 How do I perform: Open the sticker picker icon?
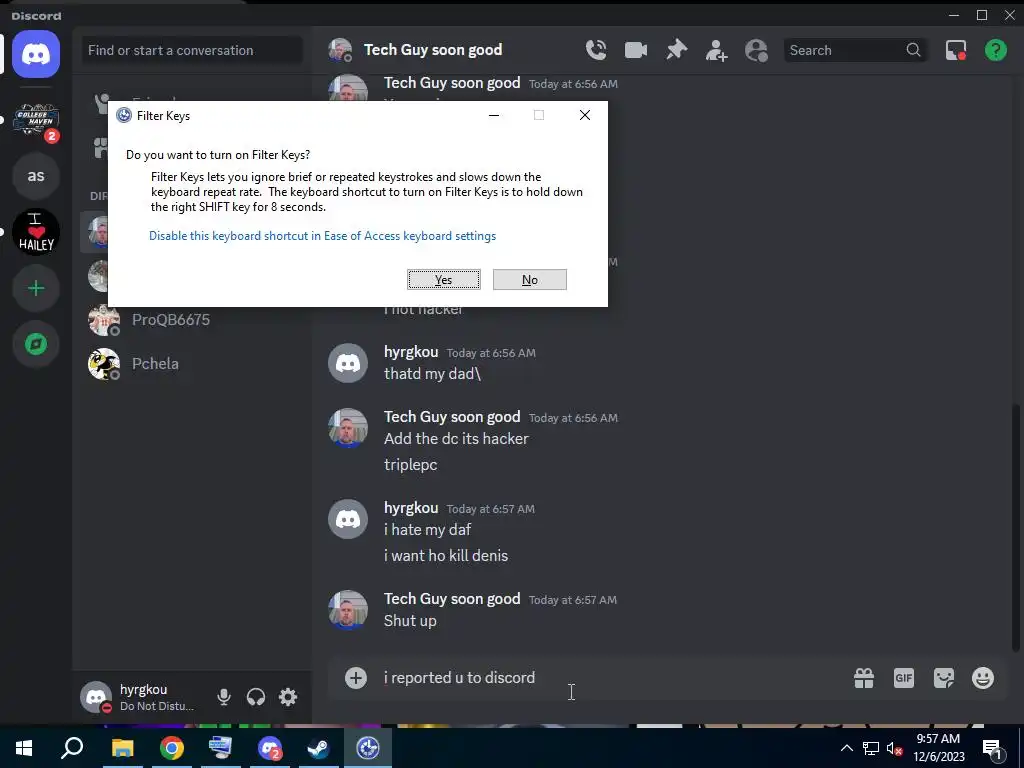(944, 678)
